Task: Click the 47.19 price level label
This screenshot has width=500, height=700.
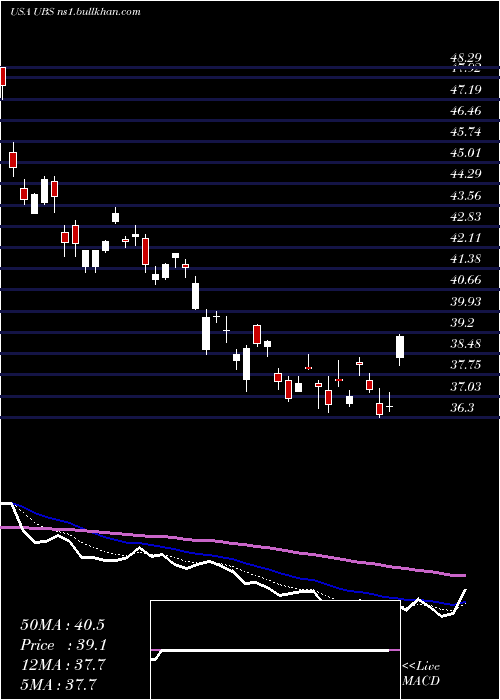Action: pos(466,90)
